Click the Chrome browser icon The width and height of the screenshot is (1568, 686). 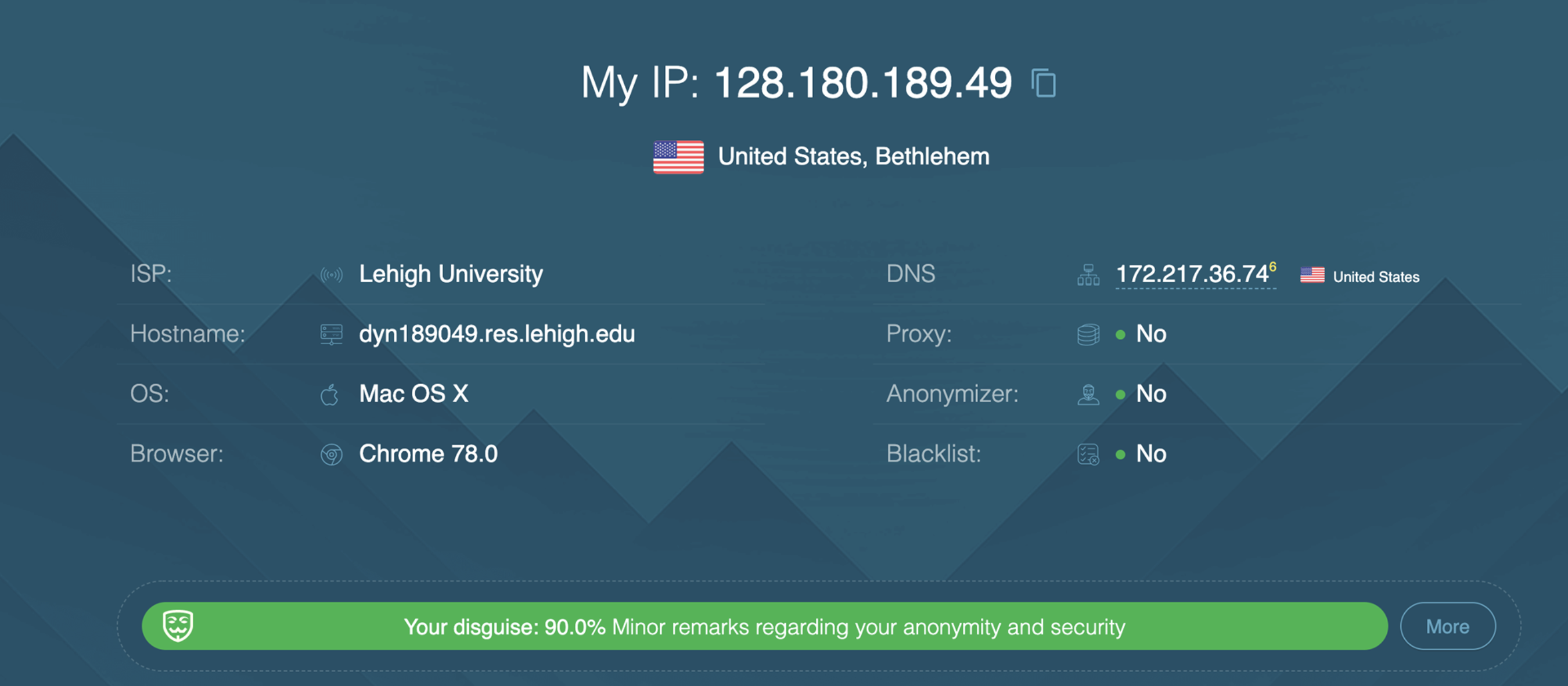coord(331,454)
